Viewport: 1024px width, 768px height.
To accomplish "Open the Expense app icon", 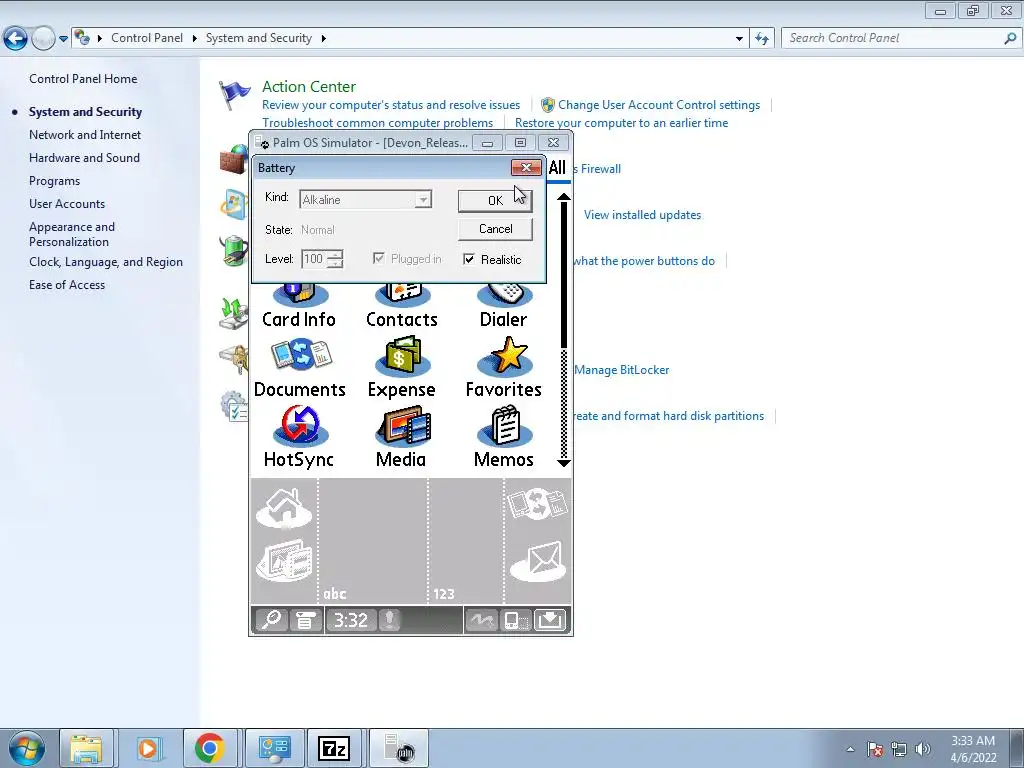I will pyautogui.click(x=402, y=357).
